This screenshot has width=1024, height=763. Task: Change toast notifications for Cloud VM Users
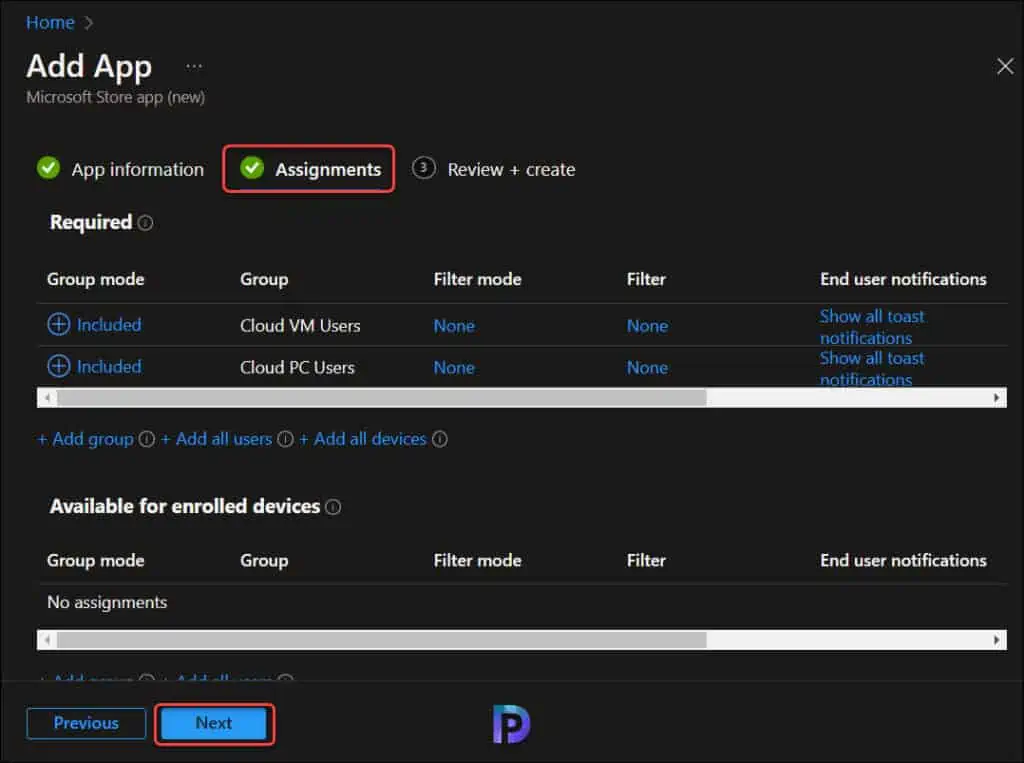pos(872,327)
